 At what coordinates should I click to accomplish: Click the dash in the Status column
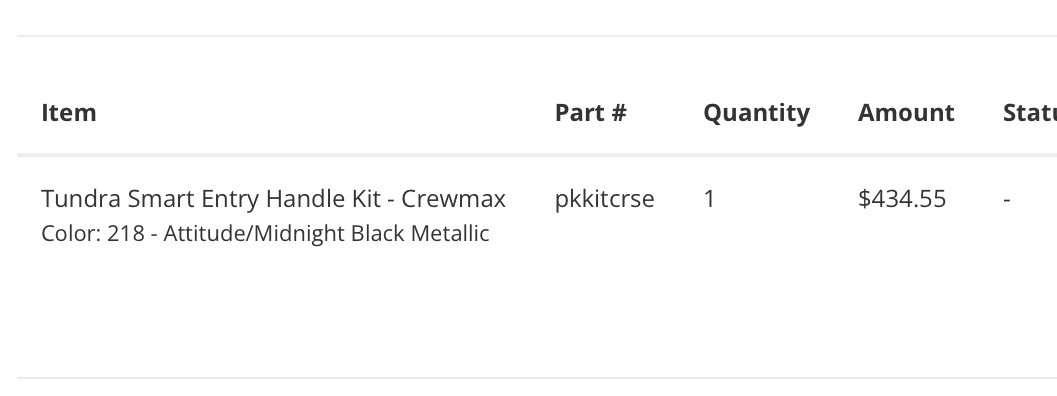point(1006,200)
